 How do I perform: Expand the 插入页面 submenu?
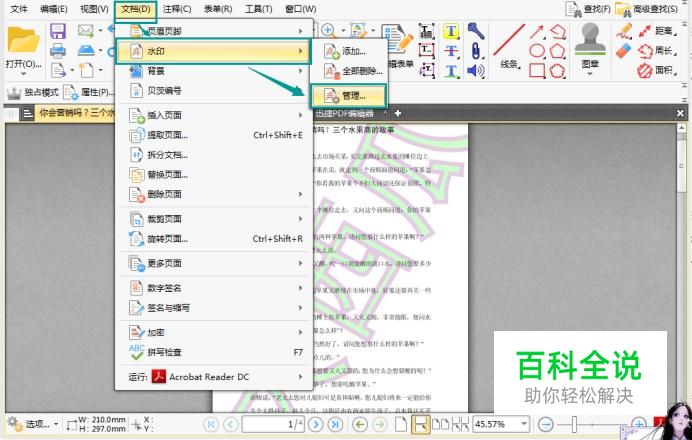pos(214,115)
